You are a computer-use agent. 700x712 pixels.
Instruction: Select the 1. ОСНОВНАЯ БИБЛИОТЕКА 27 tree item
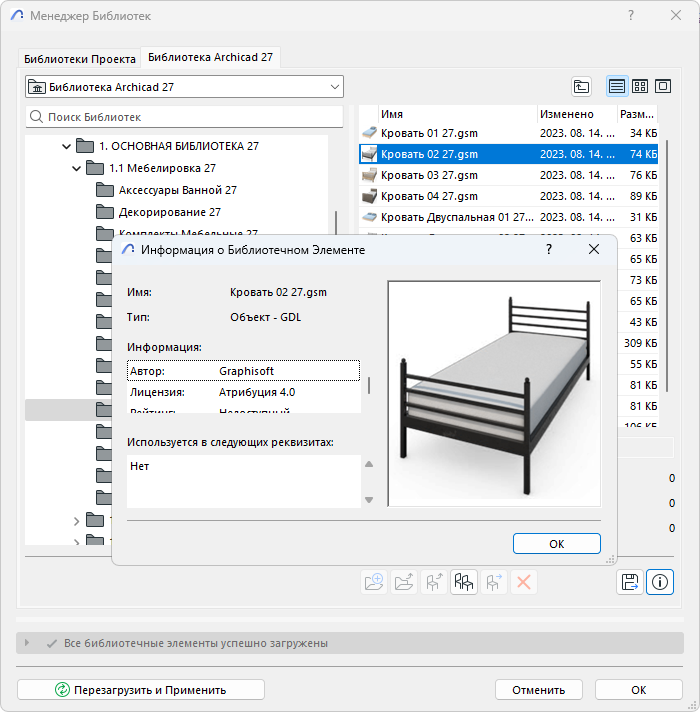click(179, 146)
